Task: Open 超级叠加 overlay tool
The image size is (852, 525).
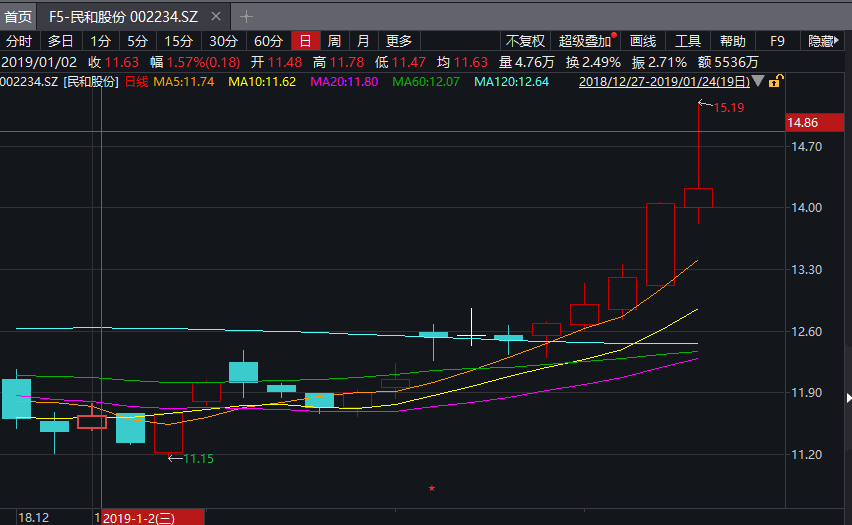Action: click(585, 41)
